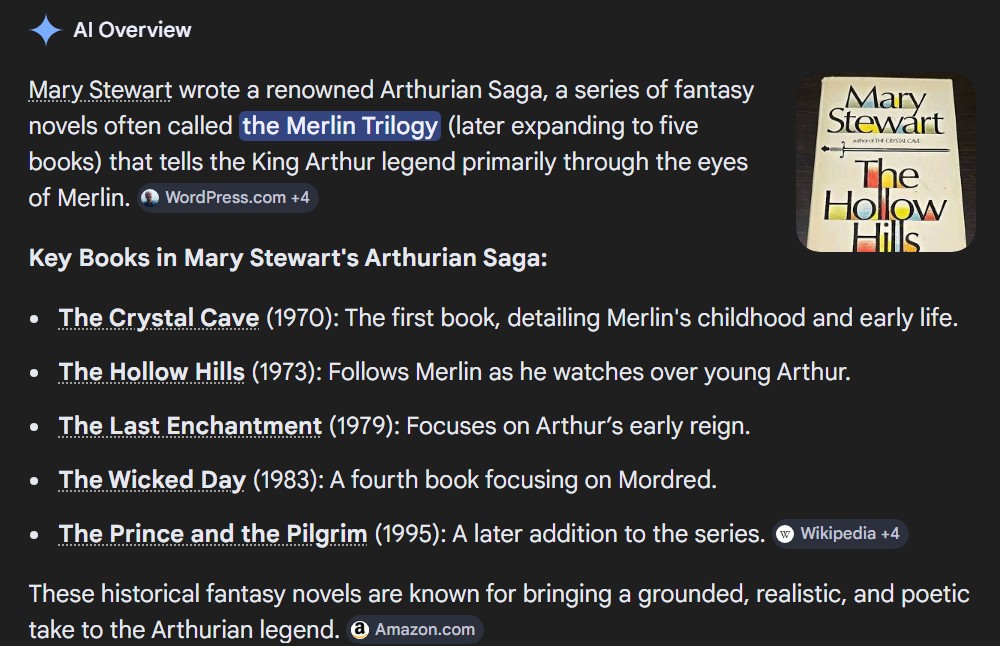Click The Prince and the Pilgrim link
This screenshot has height=646, width=1000.
point(213,534)
